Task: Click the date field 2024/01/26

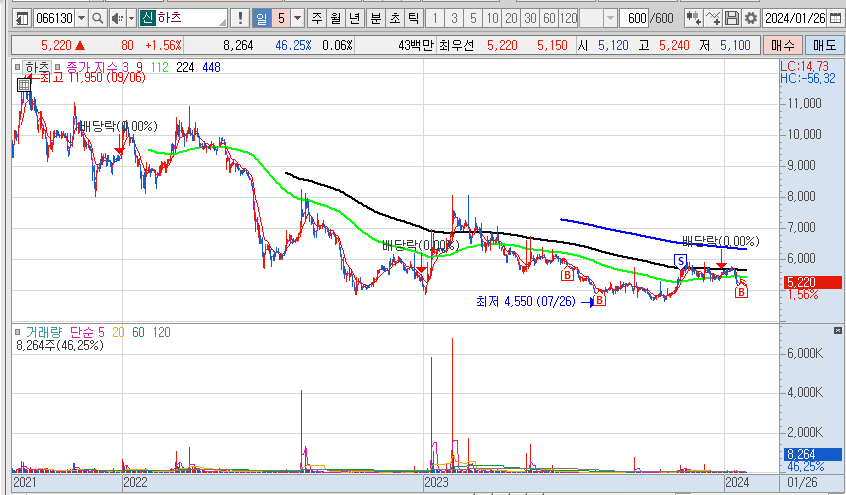Action: point(795,18)
